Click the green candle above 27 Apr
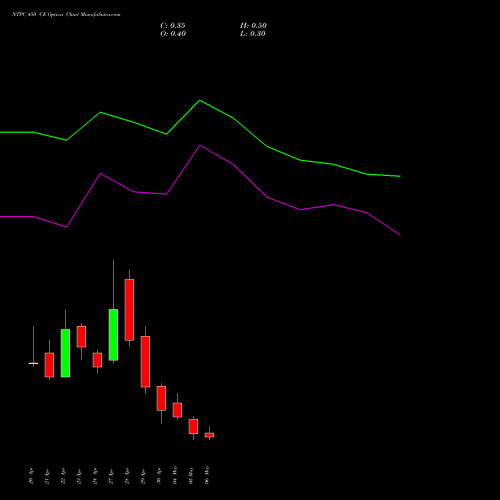 tap(113, 335)
